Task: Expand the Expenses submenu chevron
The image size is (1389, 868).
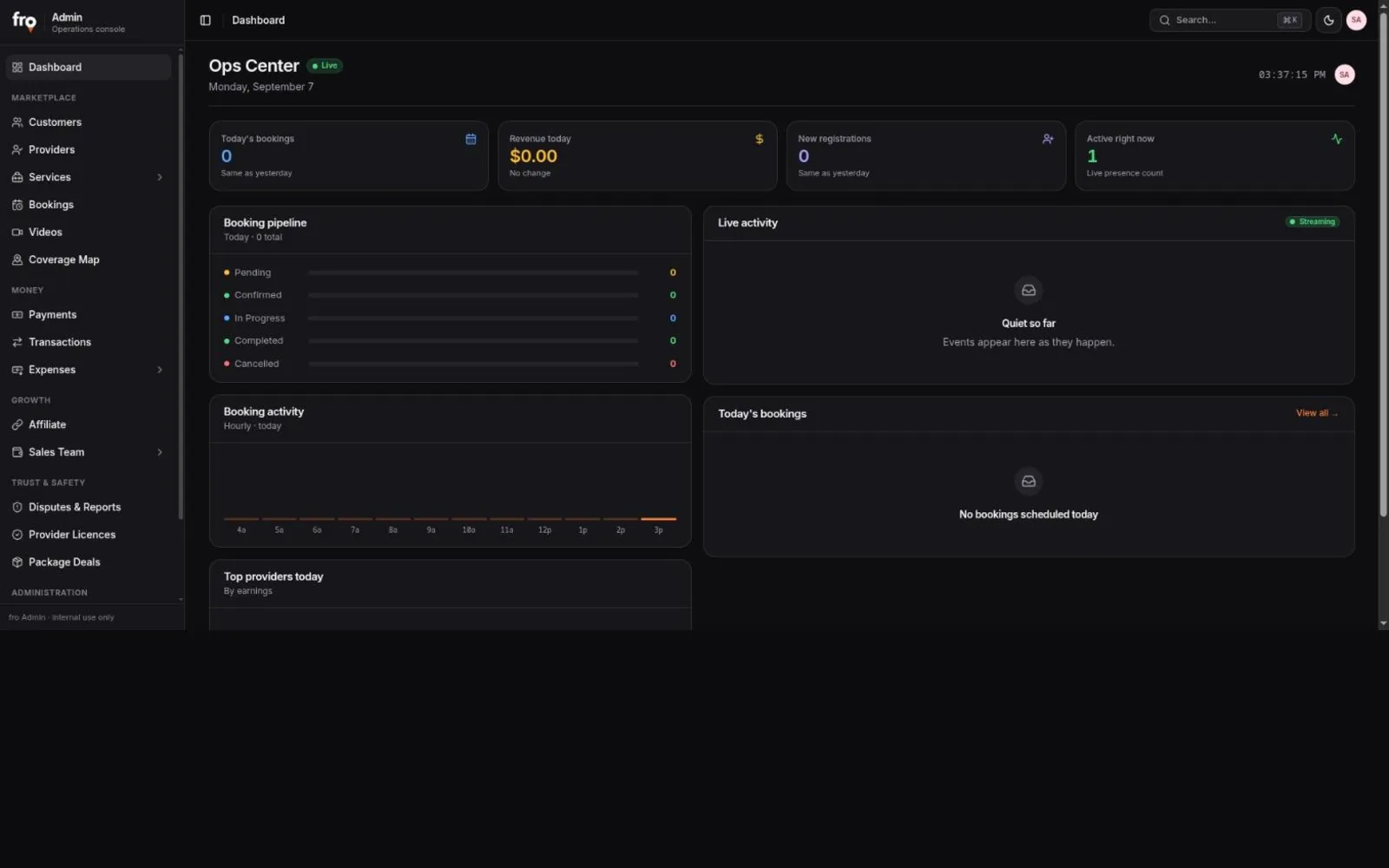Action: [160, 370]
